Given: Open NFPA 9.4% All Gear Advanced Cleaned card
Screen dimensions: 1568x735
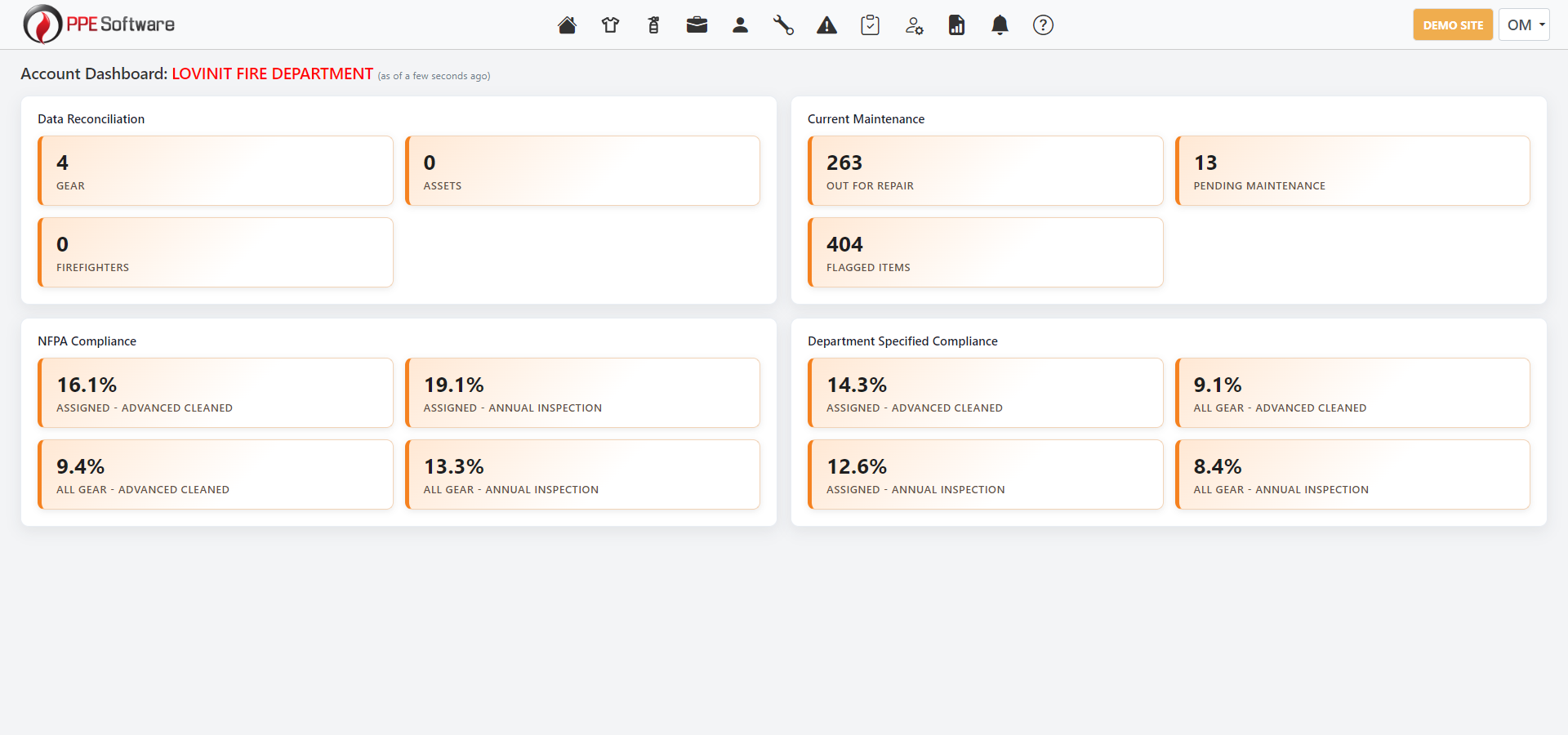Looking at the screenshot, I should coord(216,474).
